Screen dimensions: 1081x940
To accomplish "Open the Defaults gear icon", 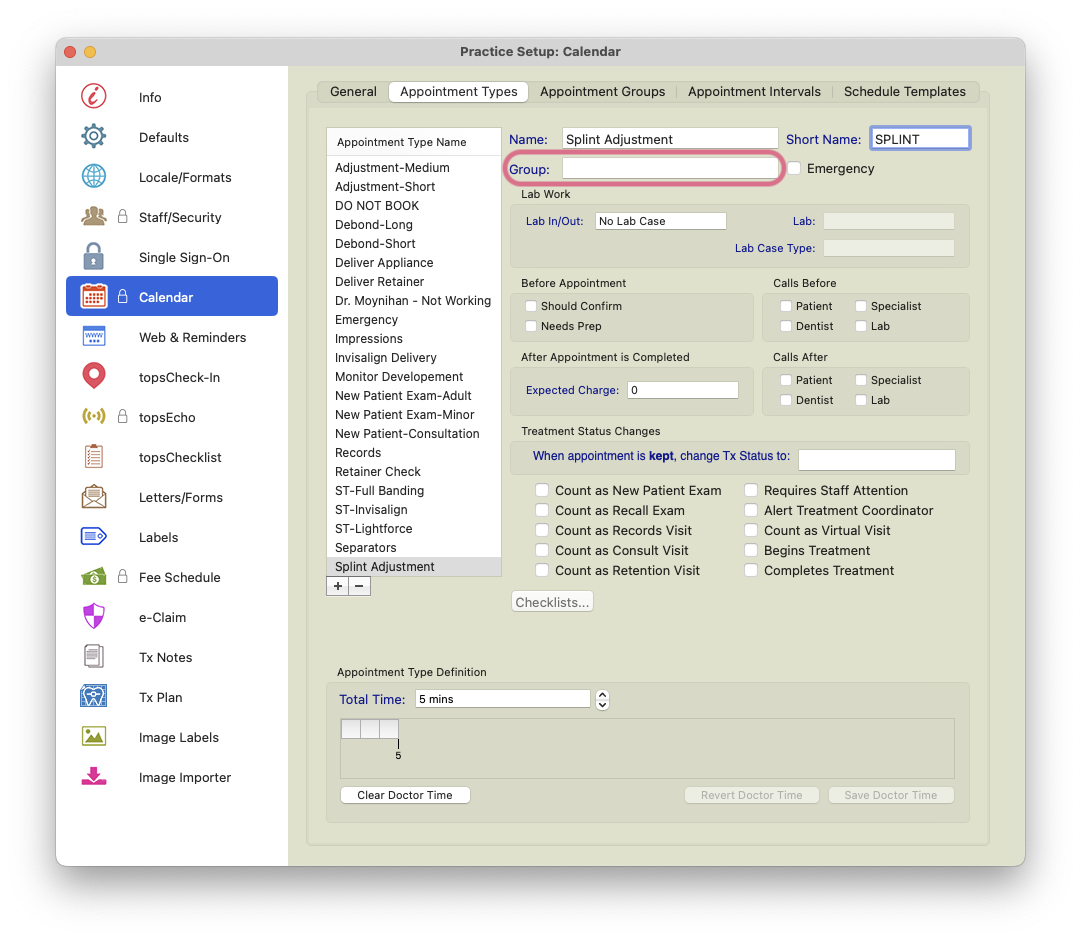I will [94, 136].
